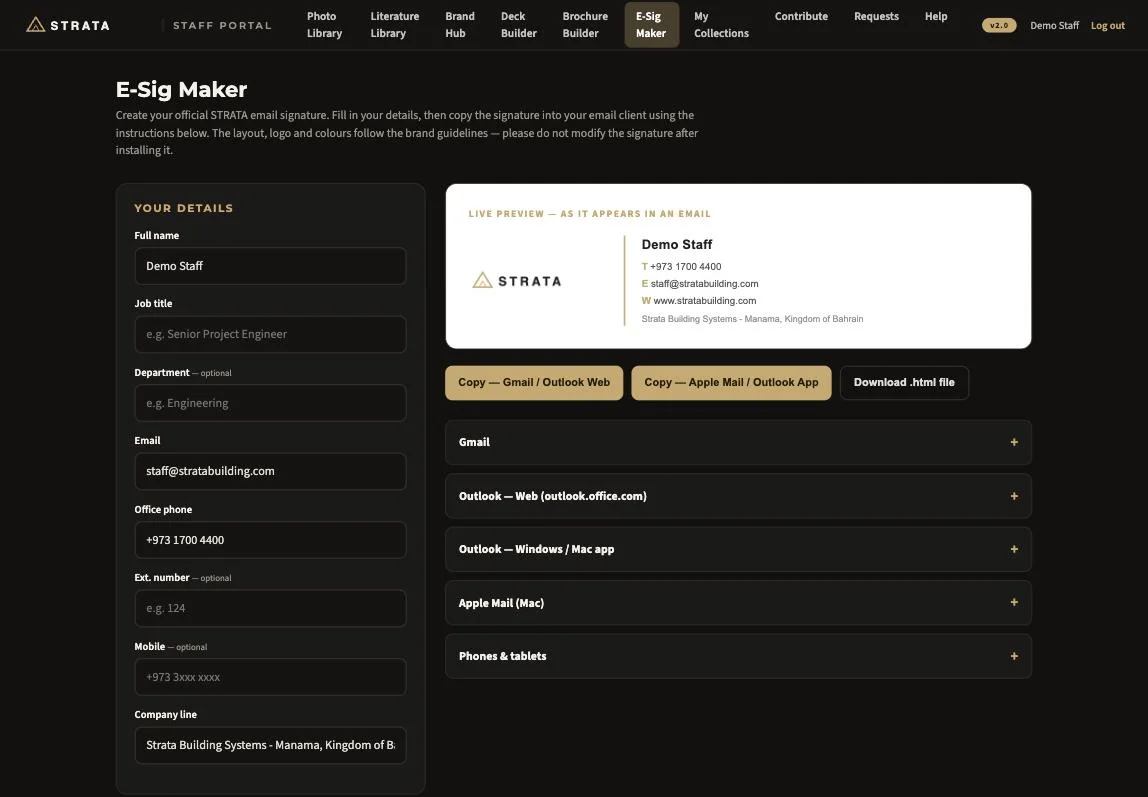Focus the Office phone input field
1148x797 pixels.
270,540
